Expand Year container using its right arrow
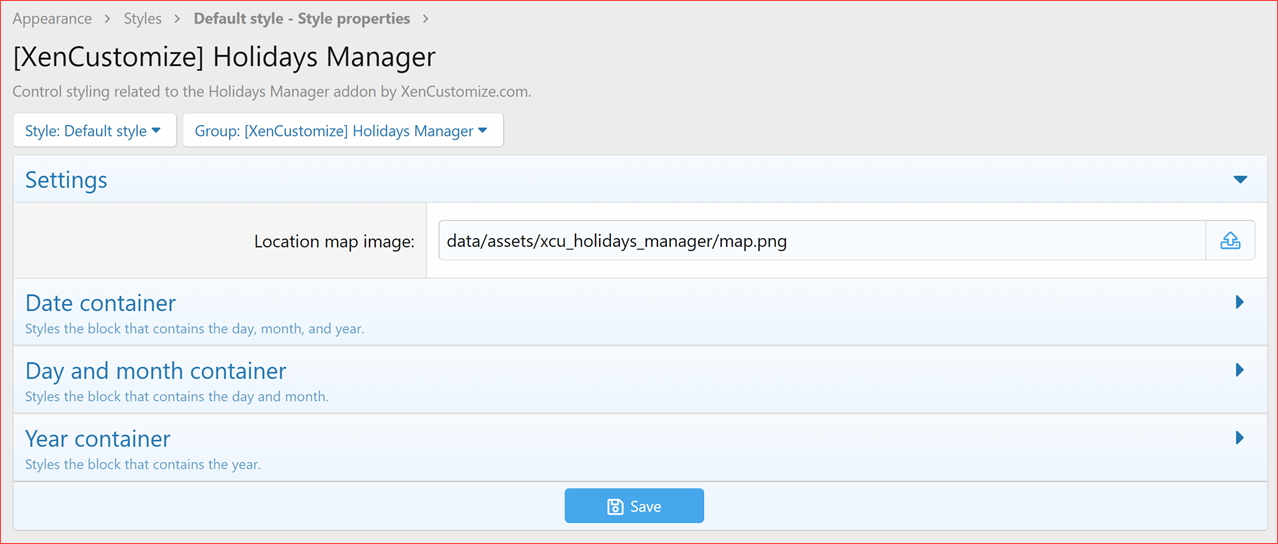Viewport: 1278px width, 544px height. pyautogui.click(x=1240, y=438)
